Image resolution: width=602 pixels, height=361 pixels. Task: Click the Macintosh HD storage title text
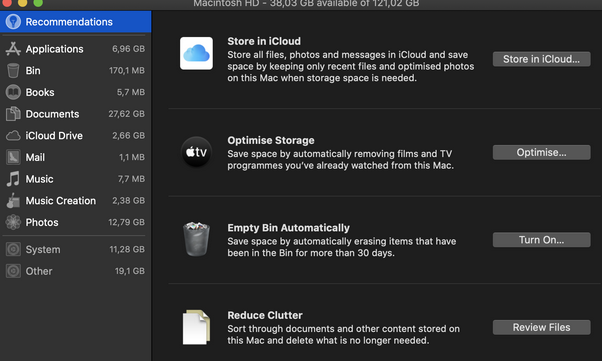click(x=306, y=3)
